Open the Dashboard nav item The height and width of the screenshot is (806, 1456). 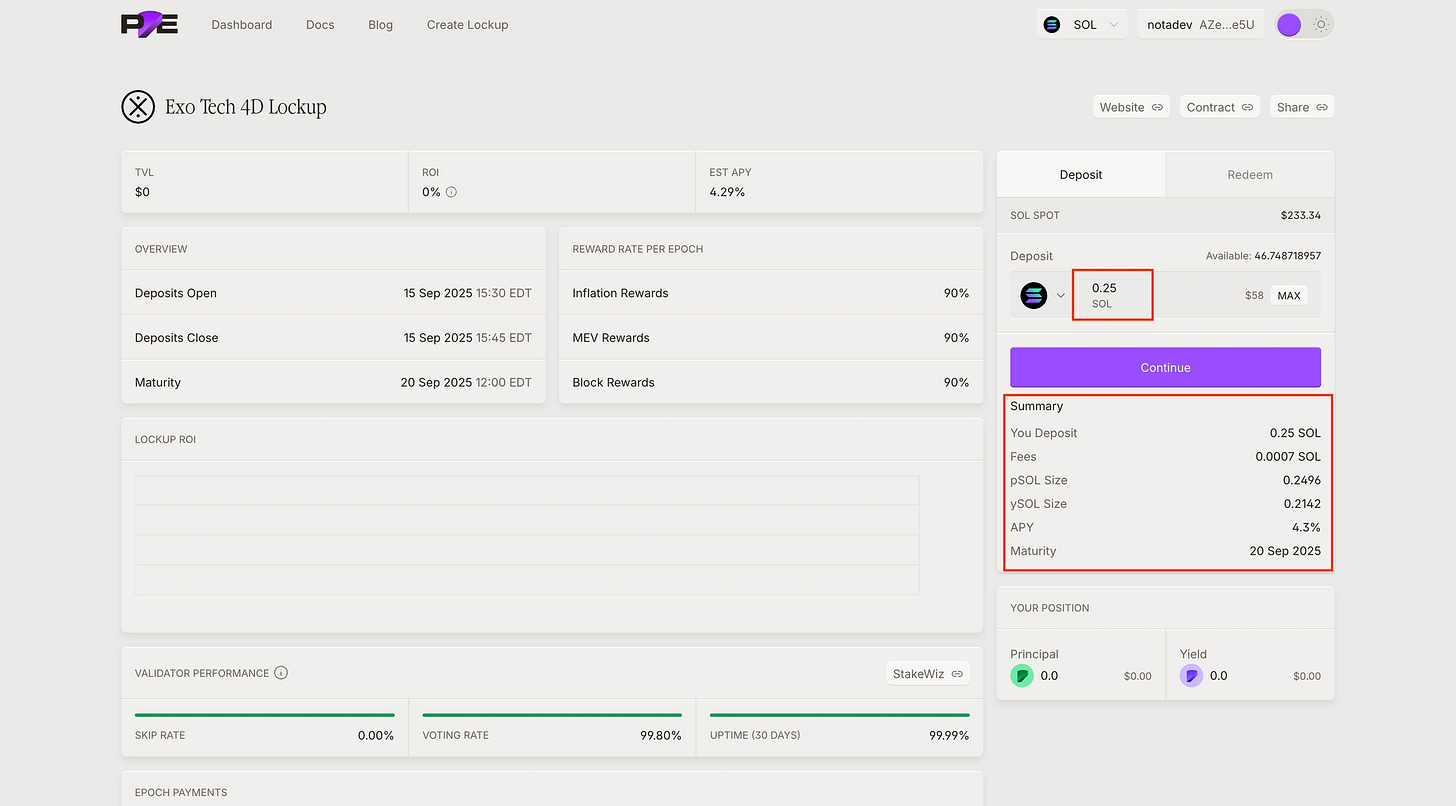(x=242, y=25)
